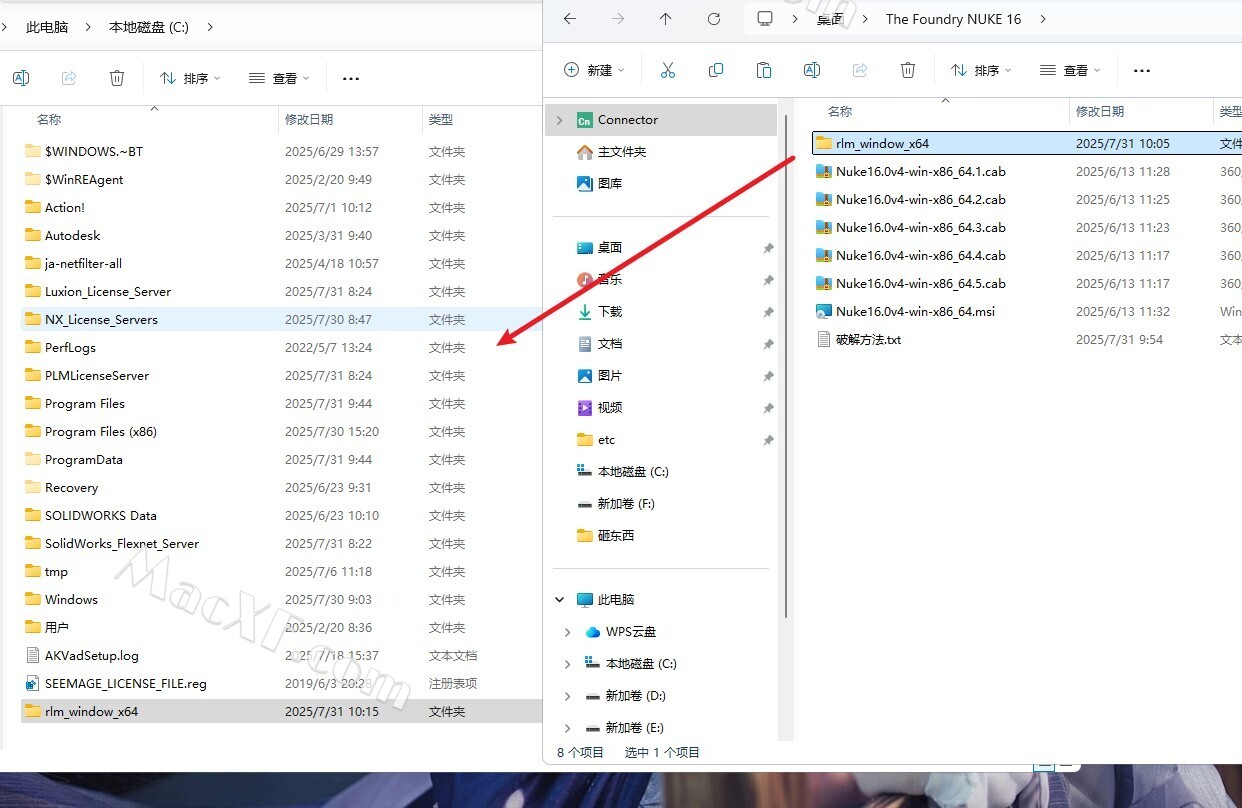Click Paste icon in NUKE window toolbar
This screenshot has height=808, width=1242.
click(x=764, y=70)
